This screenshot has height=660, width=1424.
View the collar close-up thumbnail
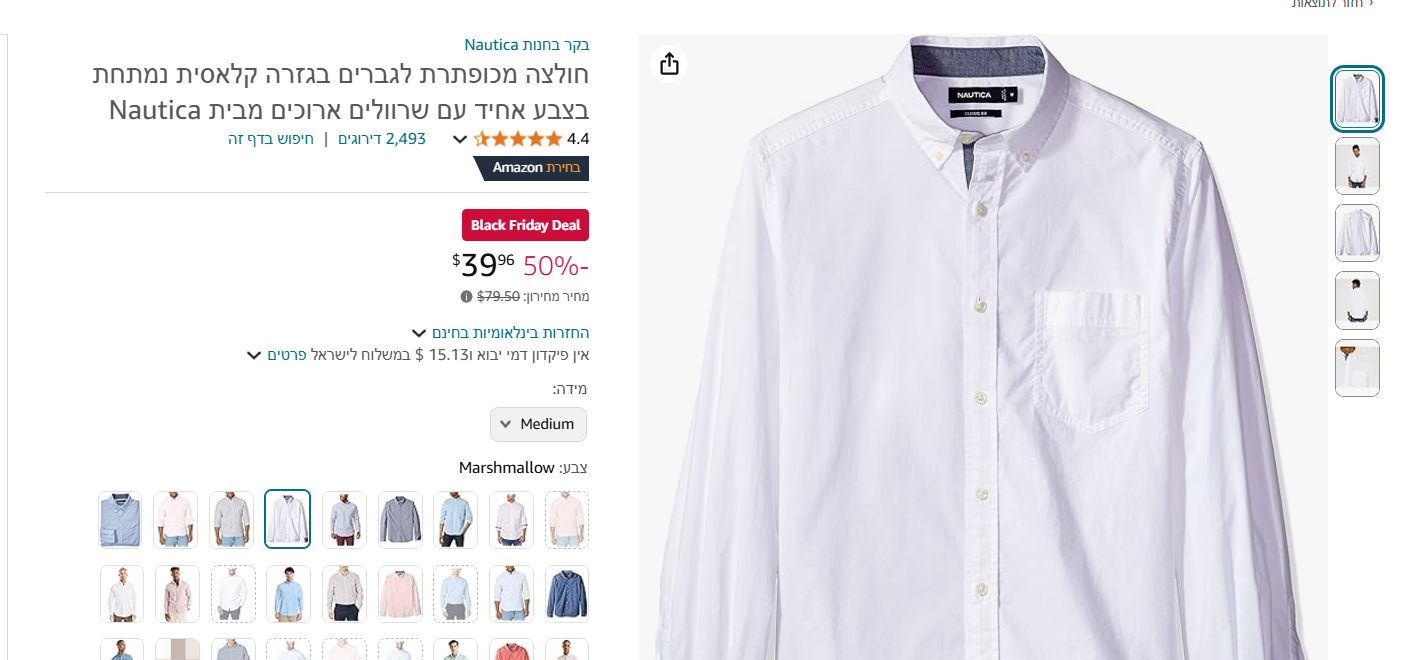point(1357,368)
